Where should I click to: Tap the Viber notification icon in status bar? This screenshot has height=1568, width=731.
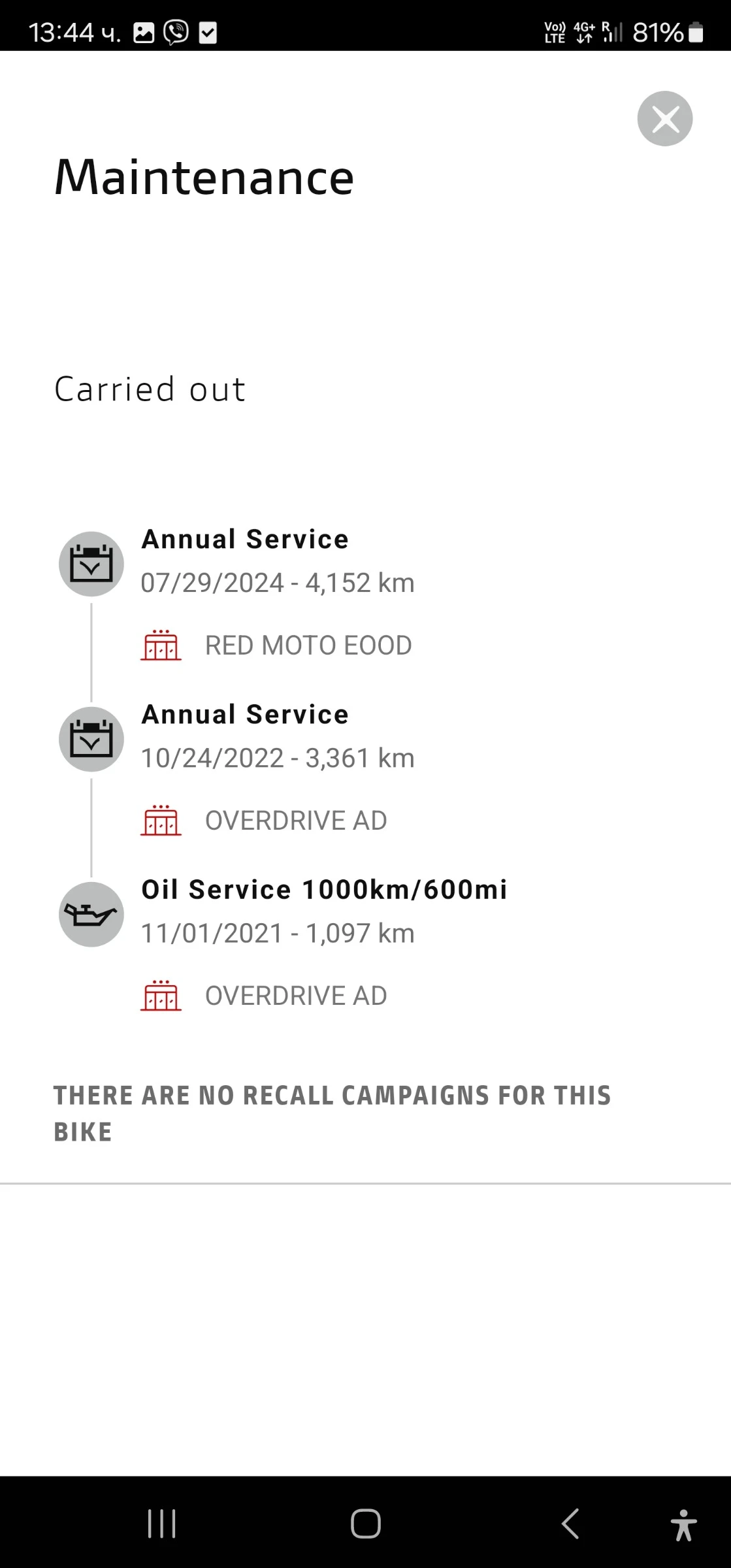click(x=176, y=32)
